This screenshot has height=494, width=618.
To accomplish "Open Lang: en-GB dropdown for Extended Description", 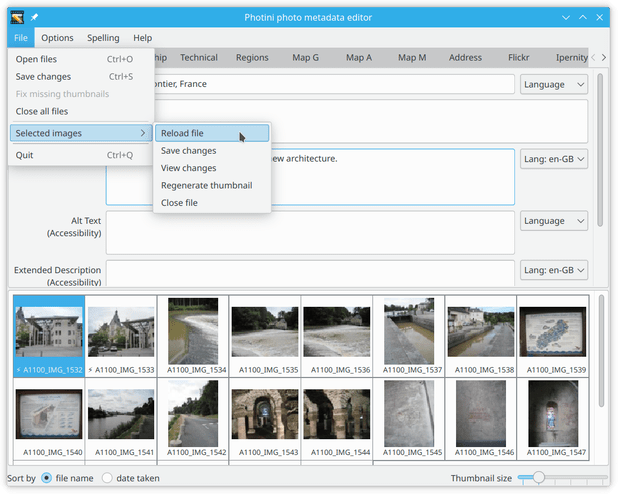I will 554,270.
